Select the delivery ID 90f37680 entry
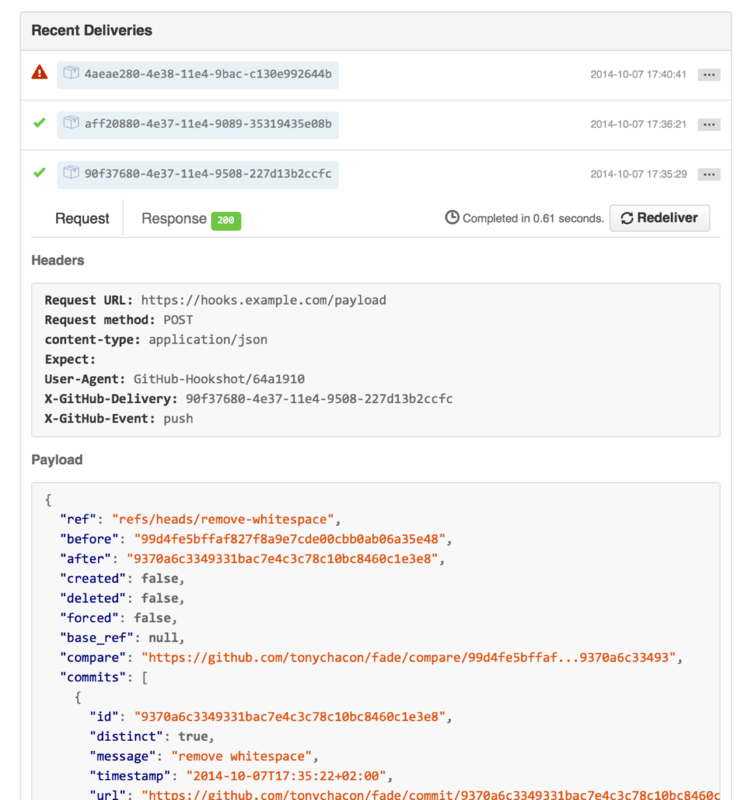This screenshot has width=755, height=800. click(x=197, y=173)
